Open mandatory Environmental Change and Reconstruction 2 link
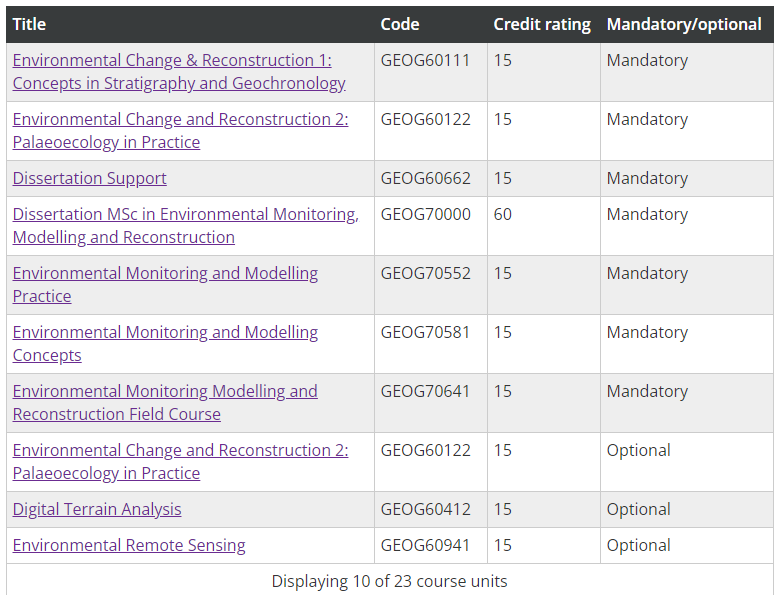 point(180,131)
